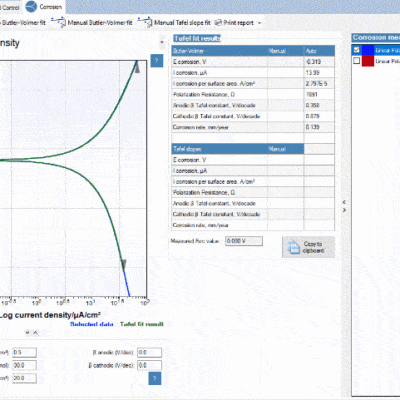The image size is (400, 400).
Task: Click the Manual Butler-Volmer fit icon
Action: pos(58,23)
